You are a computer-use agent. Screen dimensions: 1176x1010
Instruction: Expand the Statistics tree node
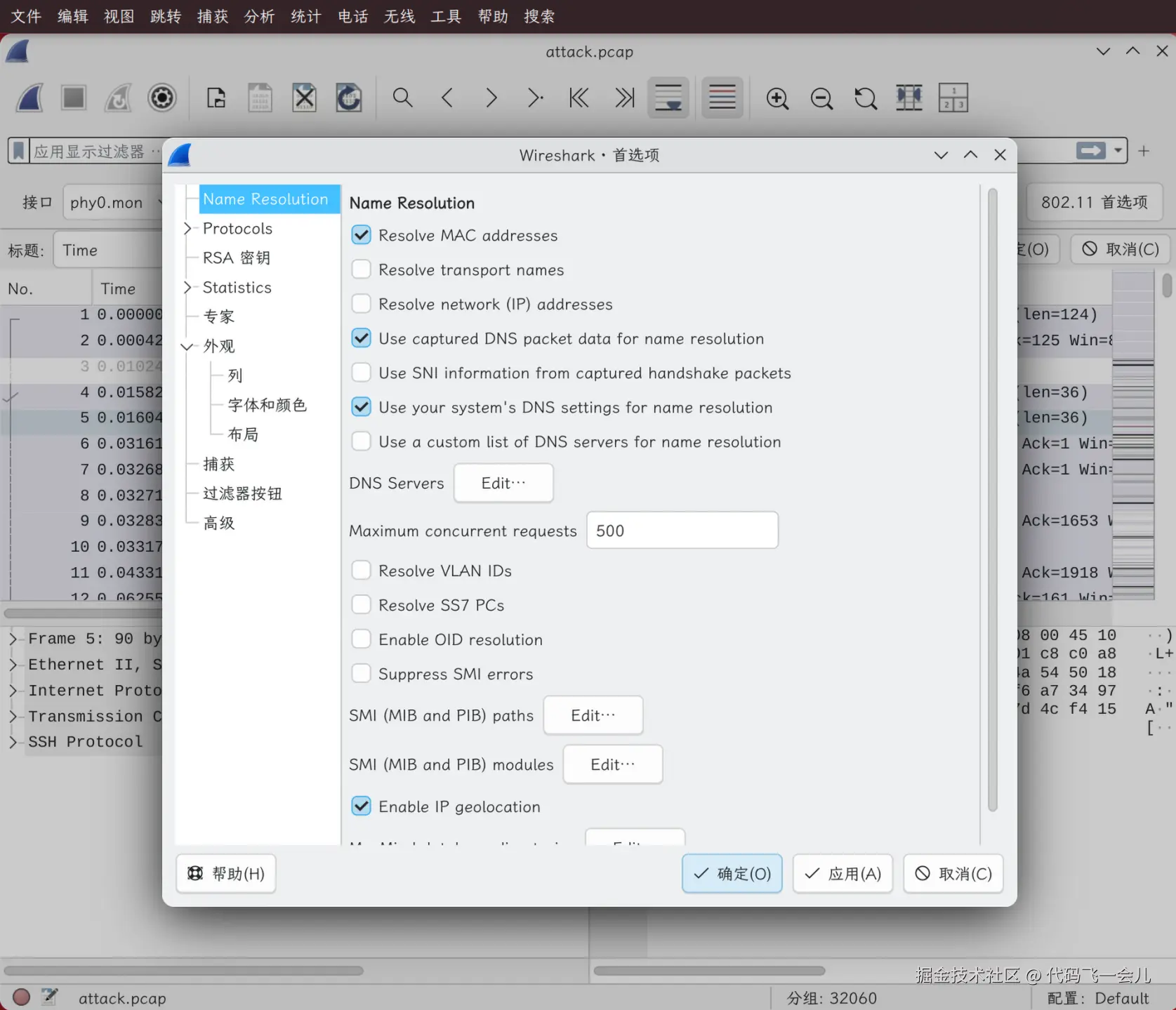187,287
